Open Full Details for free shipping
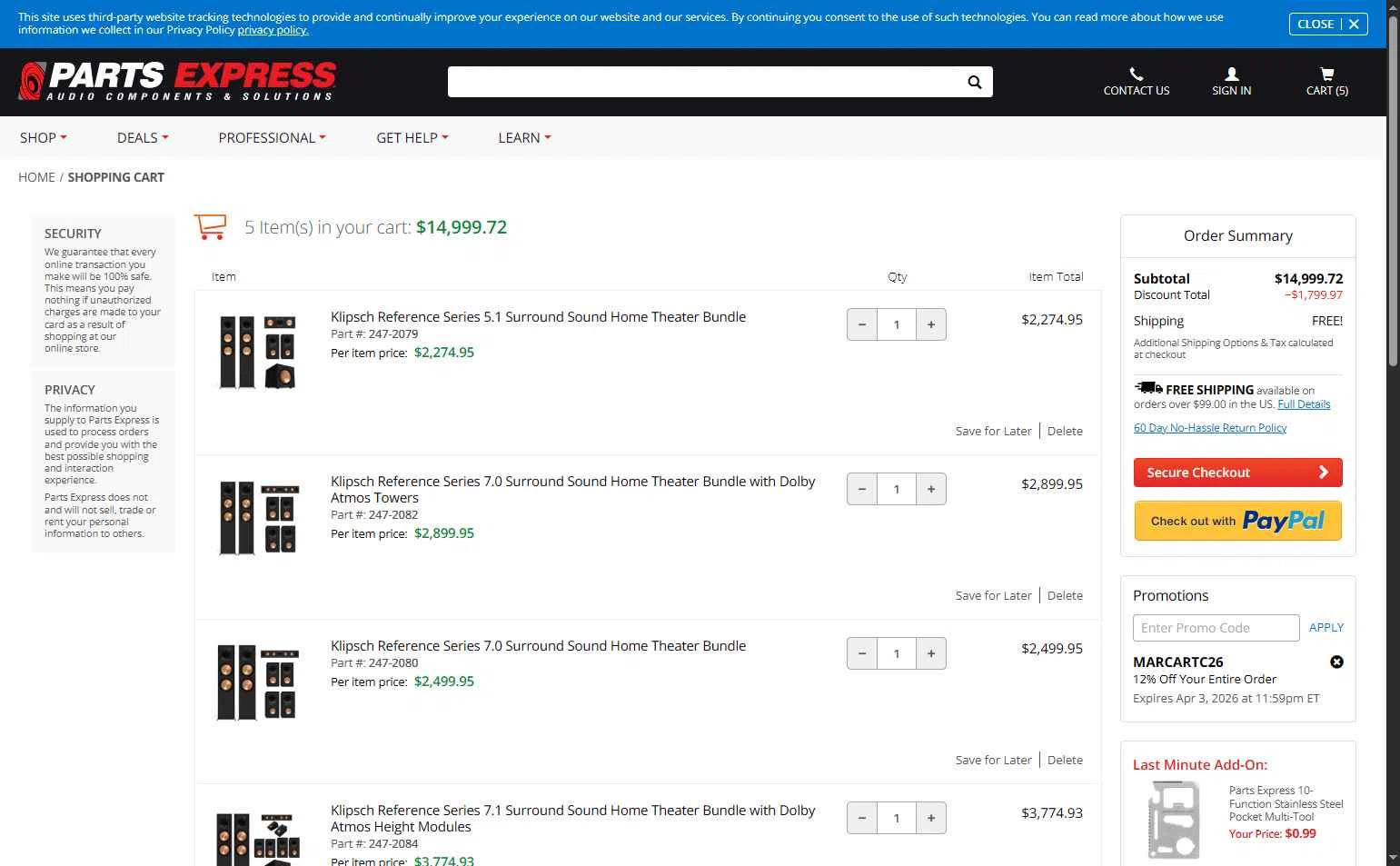The width and height of the screenshot is (1400, 866). 1304,404
